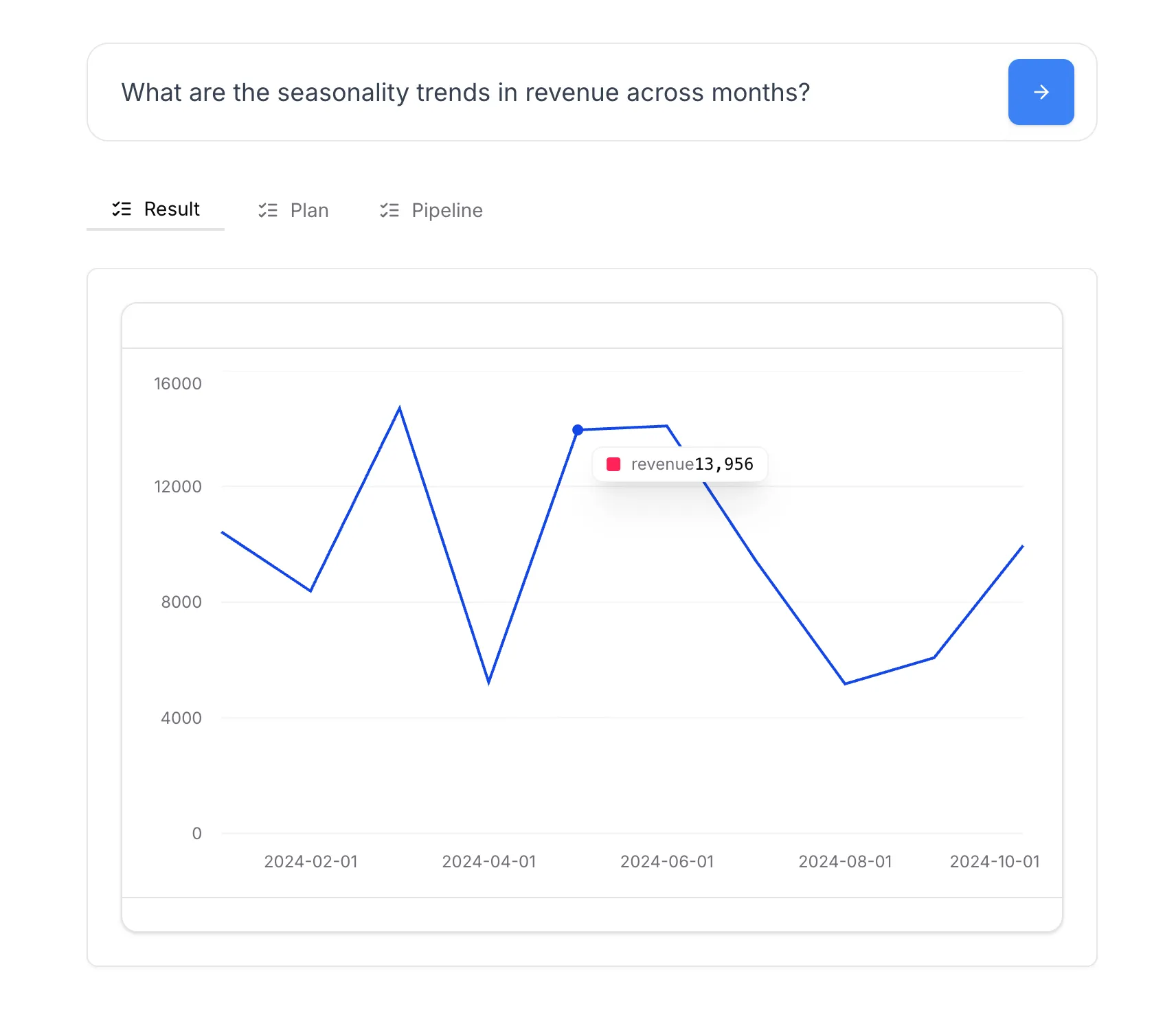The image size is (1176, 1015).
Task: Click the revenue dip before 2024-04-01
Action: [x=489, y=683]
